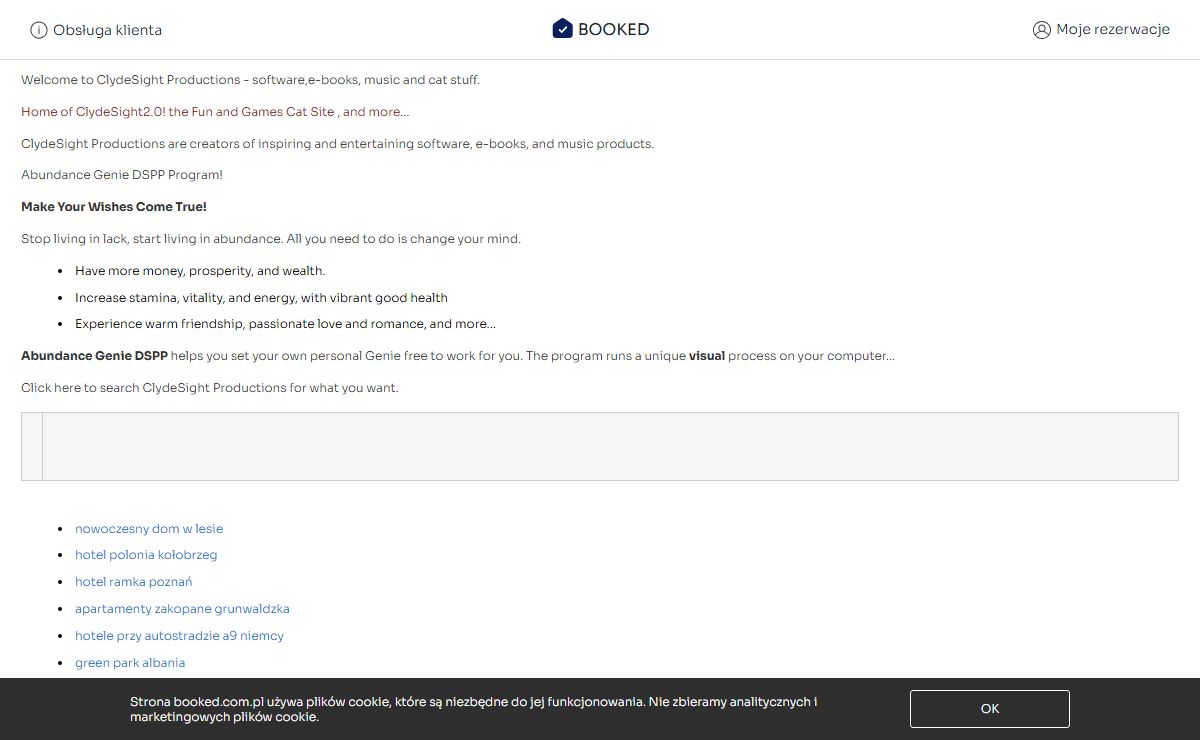Click the 'Welcome to ClydeSight Productions' line
The height and width of the screenshot is (740, 1200).
[250, 80]
